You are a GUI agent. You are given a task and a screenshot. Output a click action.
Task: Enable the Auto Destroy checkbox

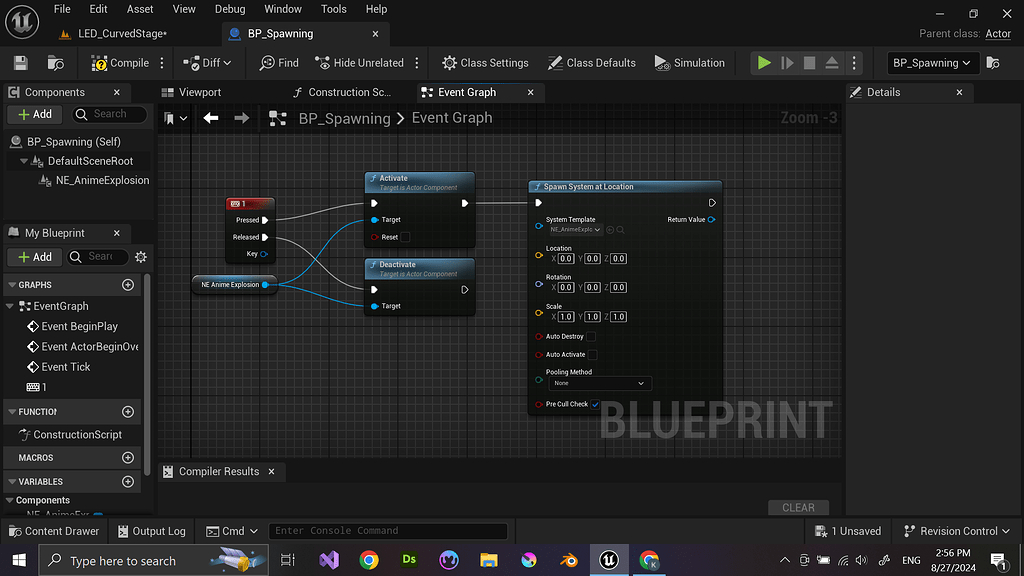tap(591, 337)
